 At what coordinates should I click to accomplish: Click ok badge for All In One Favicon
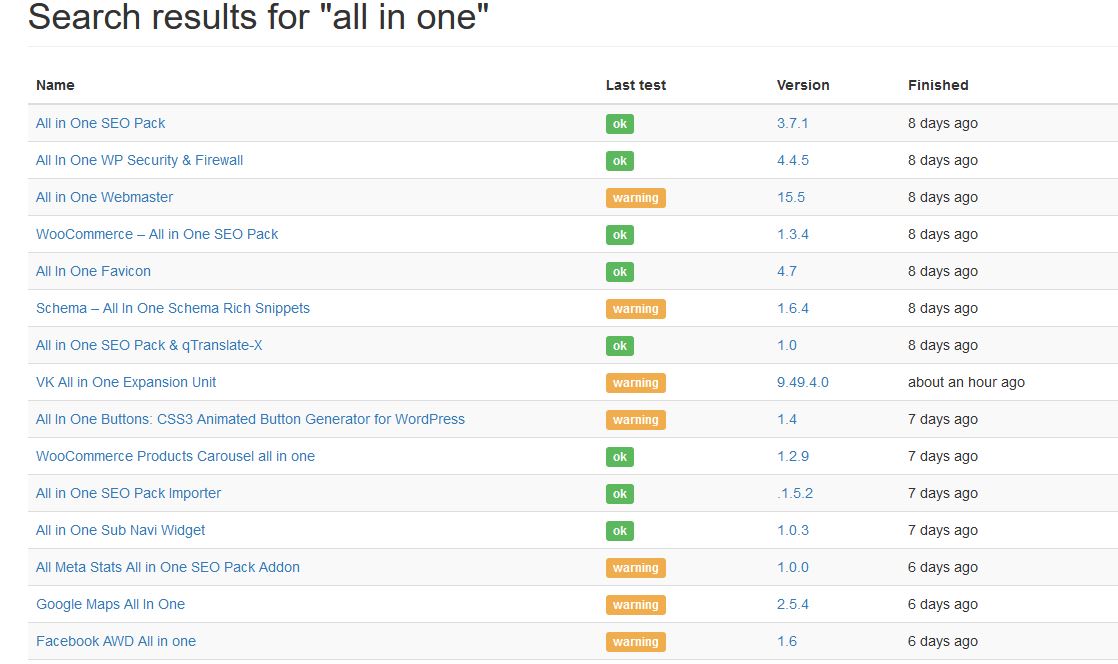tap(620, 272)
